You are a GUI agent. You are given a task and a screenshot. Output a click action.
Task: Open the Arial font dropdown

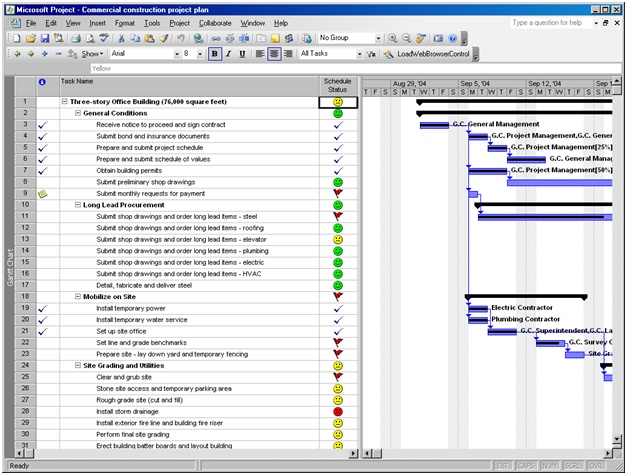click(177, 54)
